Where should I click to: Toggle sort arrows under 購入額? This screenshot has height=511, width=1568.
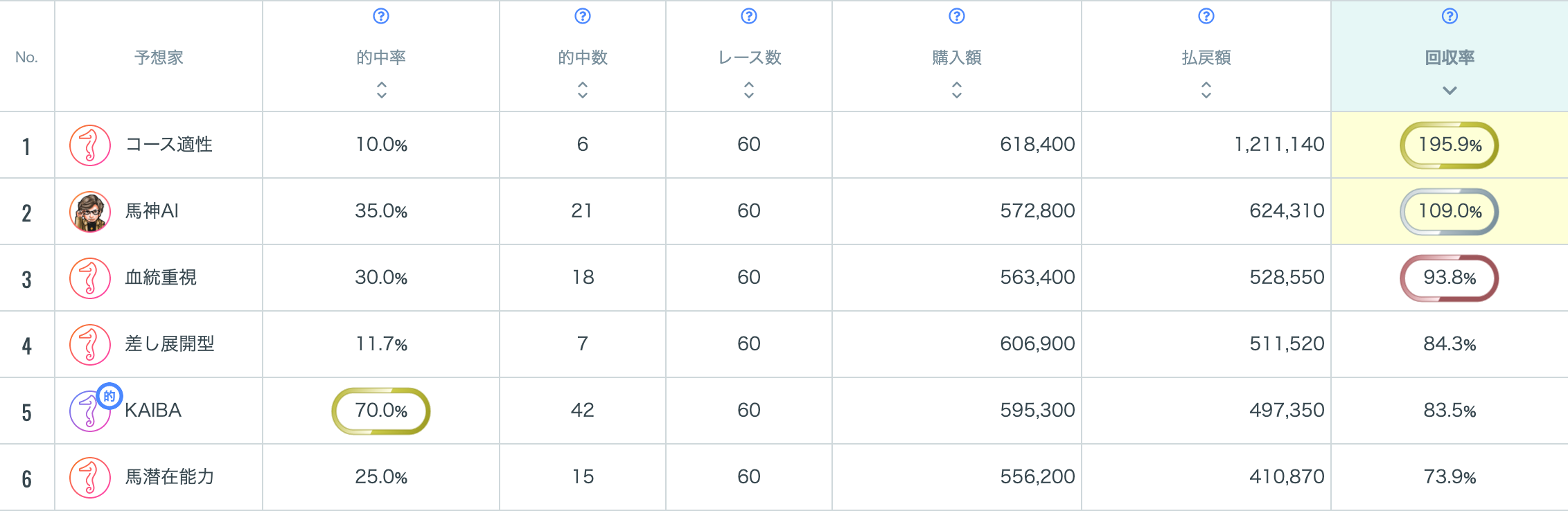coord(957,89)
